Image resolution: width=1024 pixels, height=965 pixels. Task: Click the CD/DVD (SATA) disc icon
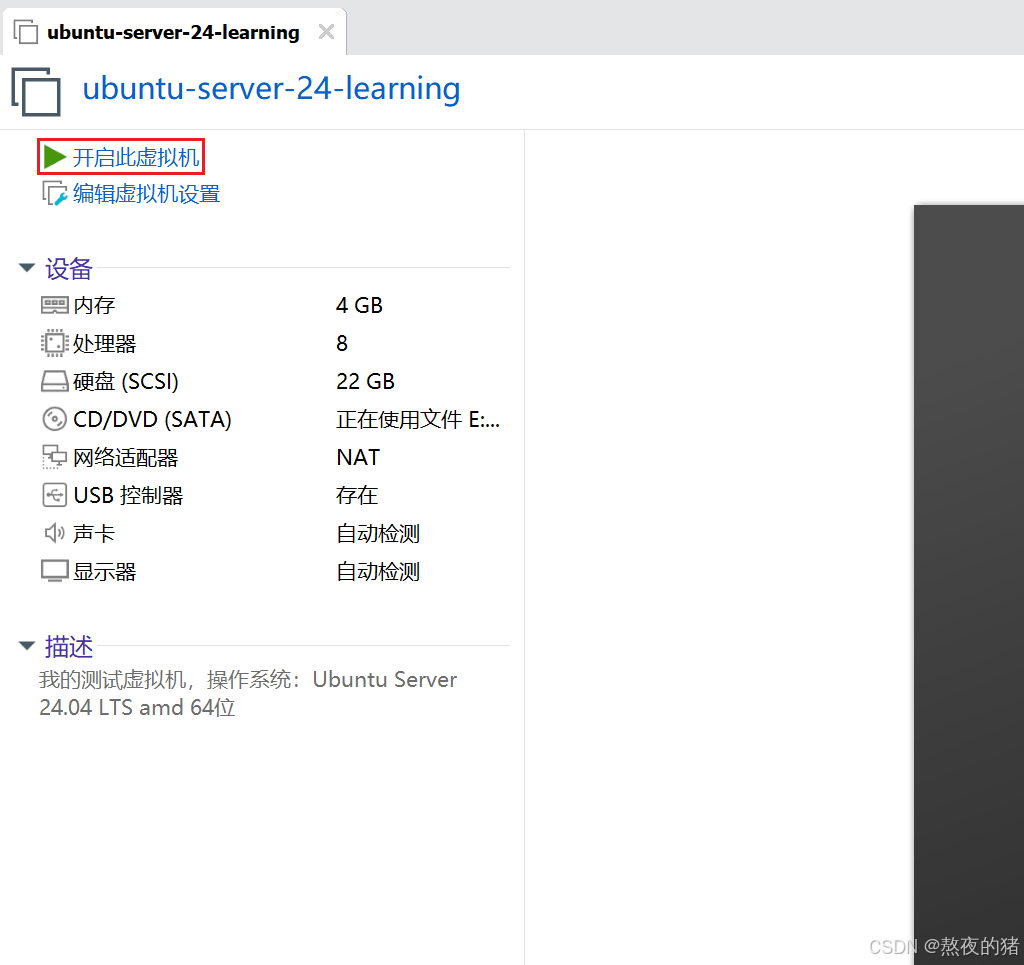[54, 419]
